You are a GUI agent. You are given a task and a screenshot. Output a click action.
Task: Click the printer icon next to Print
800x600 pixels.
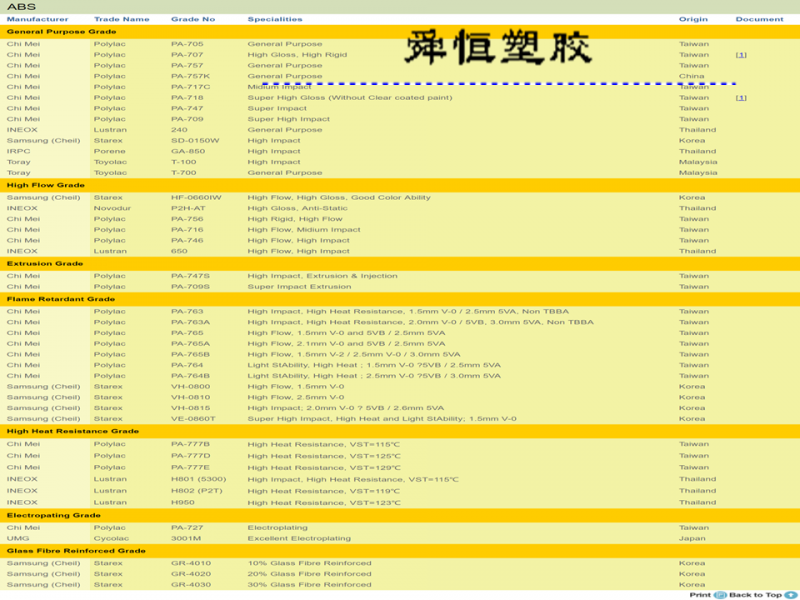(720, 595)
